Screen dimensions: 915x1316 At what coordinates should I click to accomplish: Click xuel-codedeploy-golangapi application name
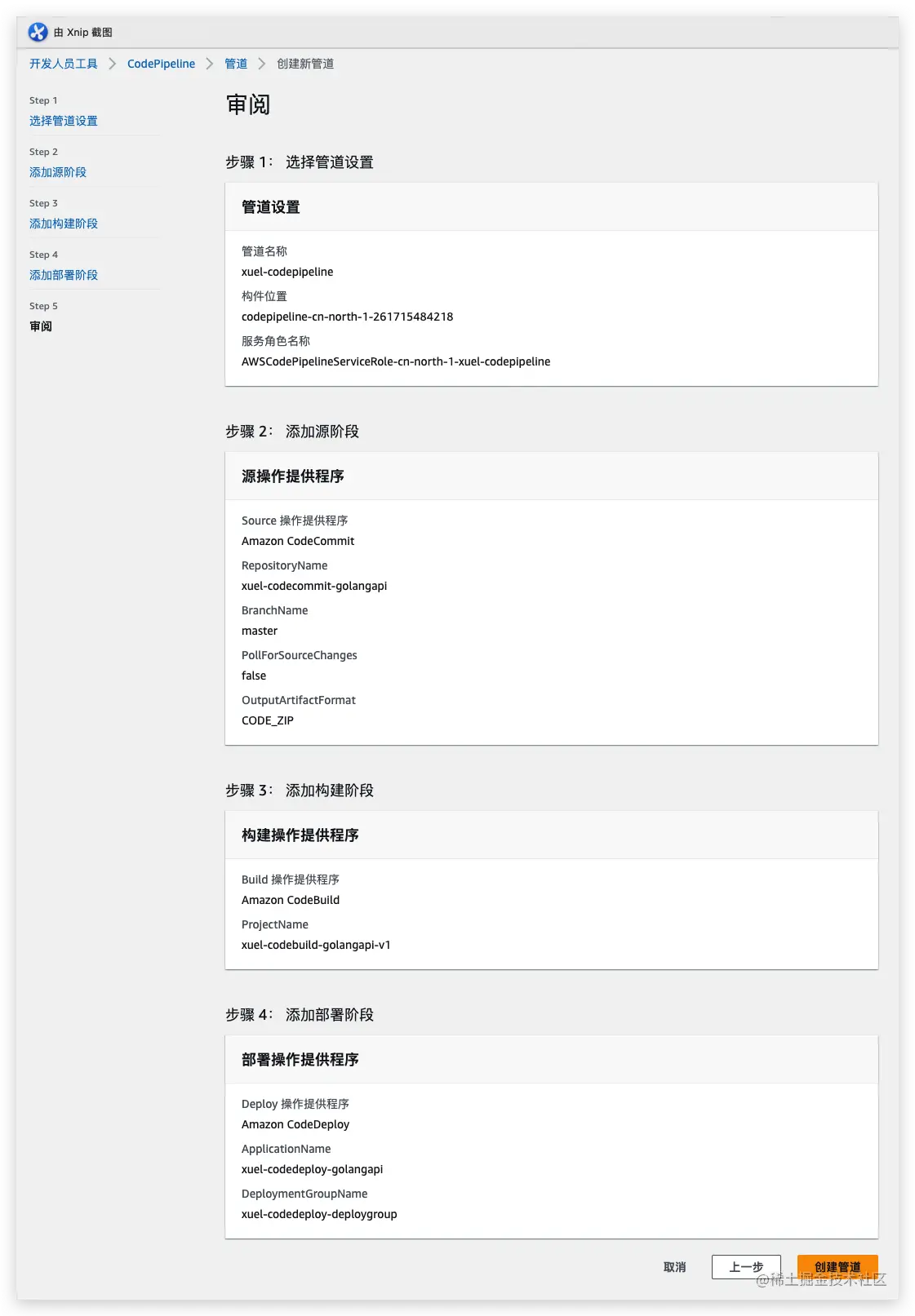312,1169
